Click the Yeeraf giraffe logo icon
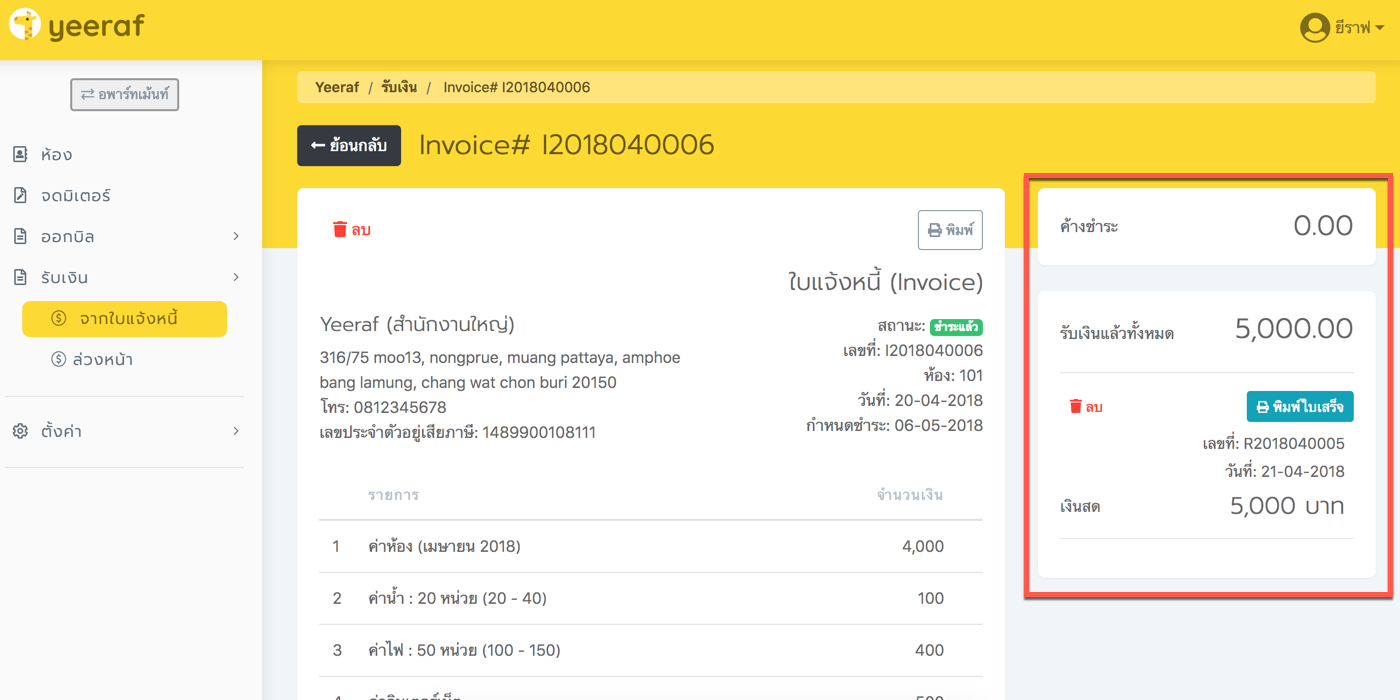 (24, 25)
